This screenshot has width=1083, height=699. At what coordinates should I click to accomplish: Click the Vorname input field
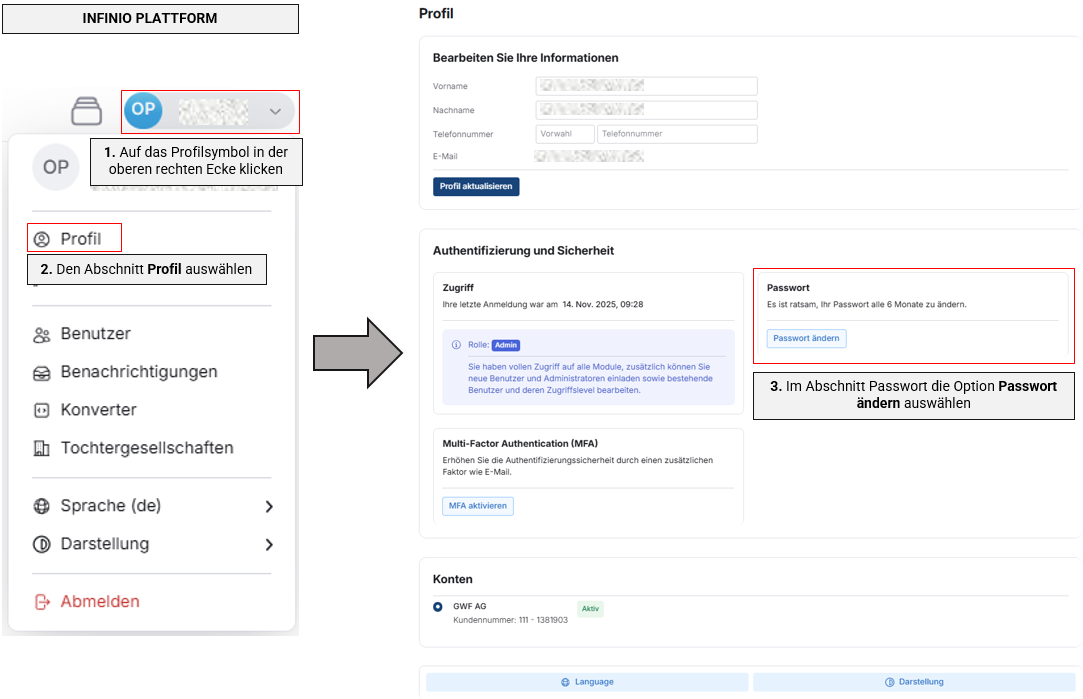[646, 87]
